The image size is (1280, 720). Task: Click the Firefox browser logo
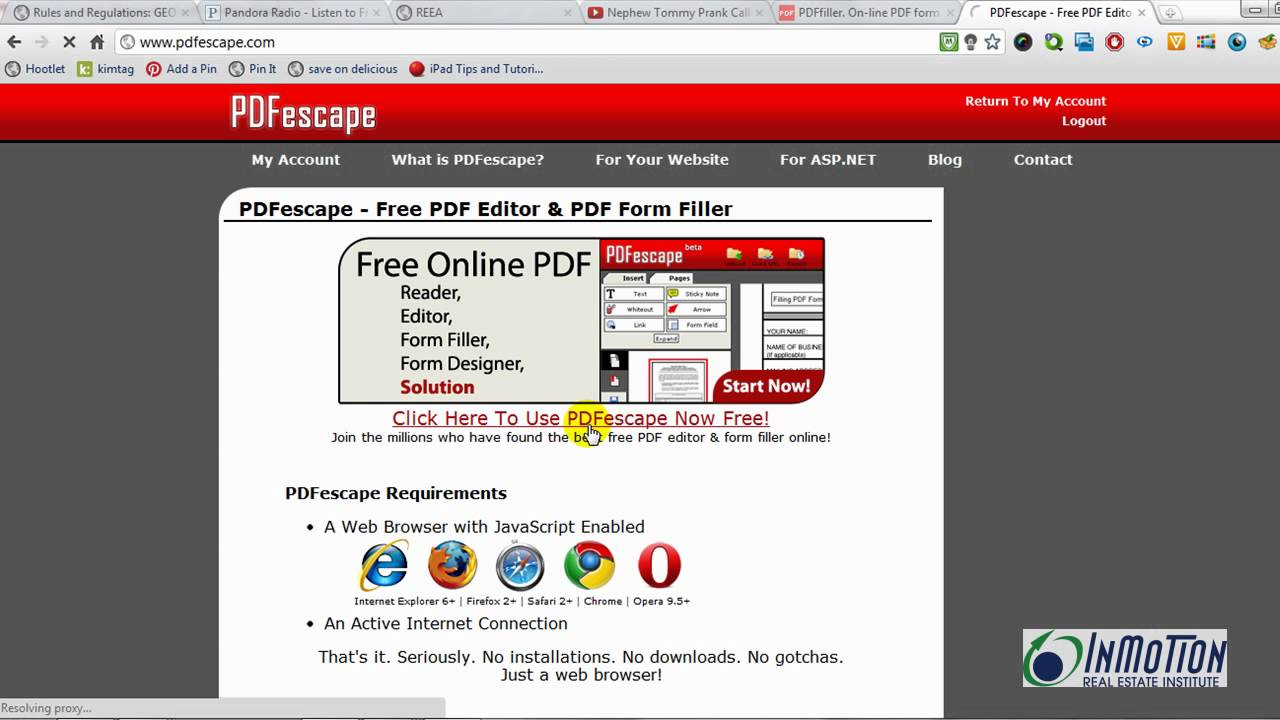453,566
